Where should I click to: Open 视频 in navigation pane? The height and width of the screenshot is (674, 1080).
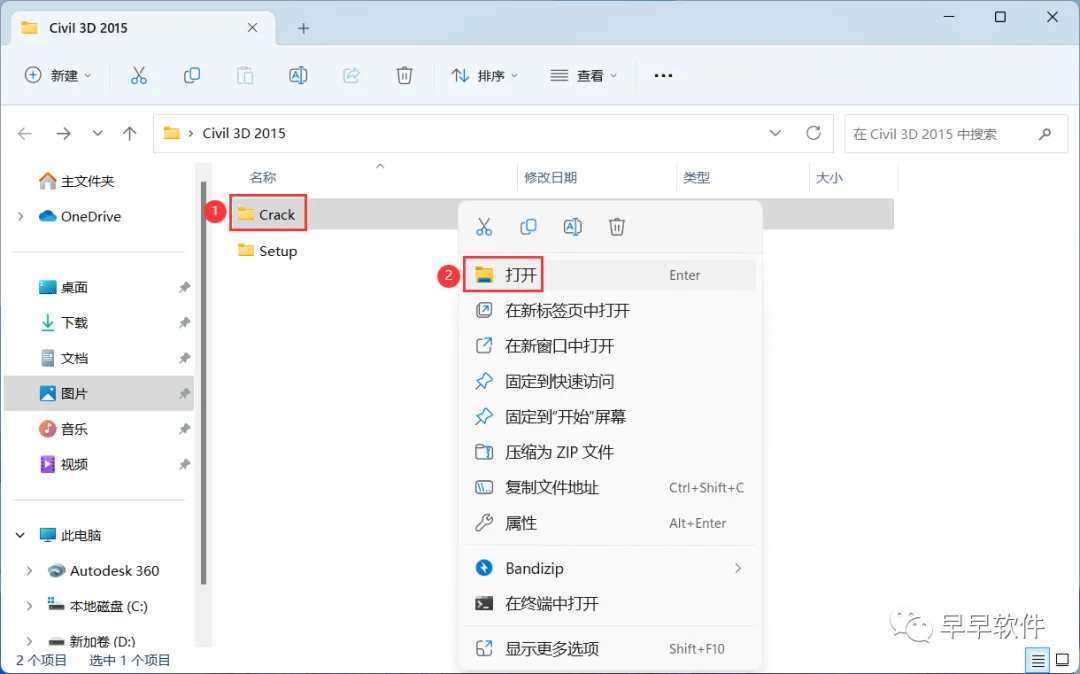pyautogui.click(x=63, y=464)
